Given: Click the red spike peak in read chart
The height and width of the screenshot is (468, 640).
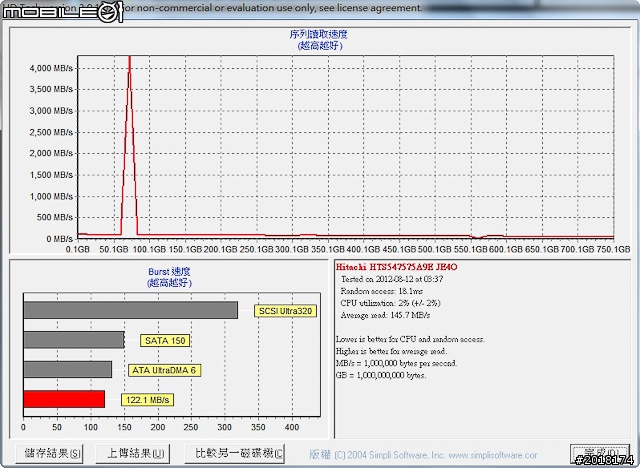Looking at the screenshot, I should pyautogui.click(x=129, y=59).
